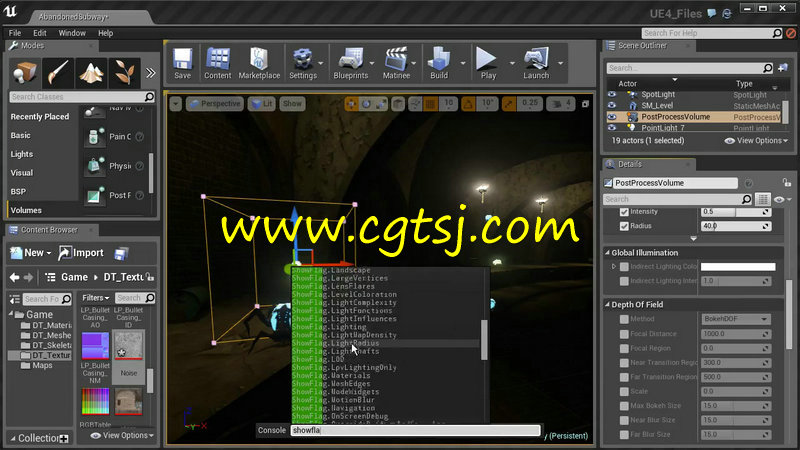
Task: Toggle the Intensity checkbox
Action: click(624, 211)
